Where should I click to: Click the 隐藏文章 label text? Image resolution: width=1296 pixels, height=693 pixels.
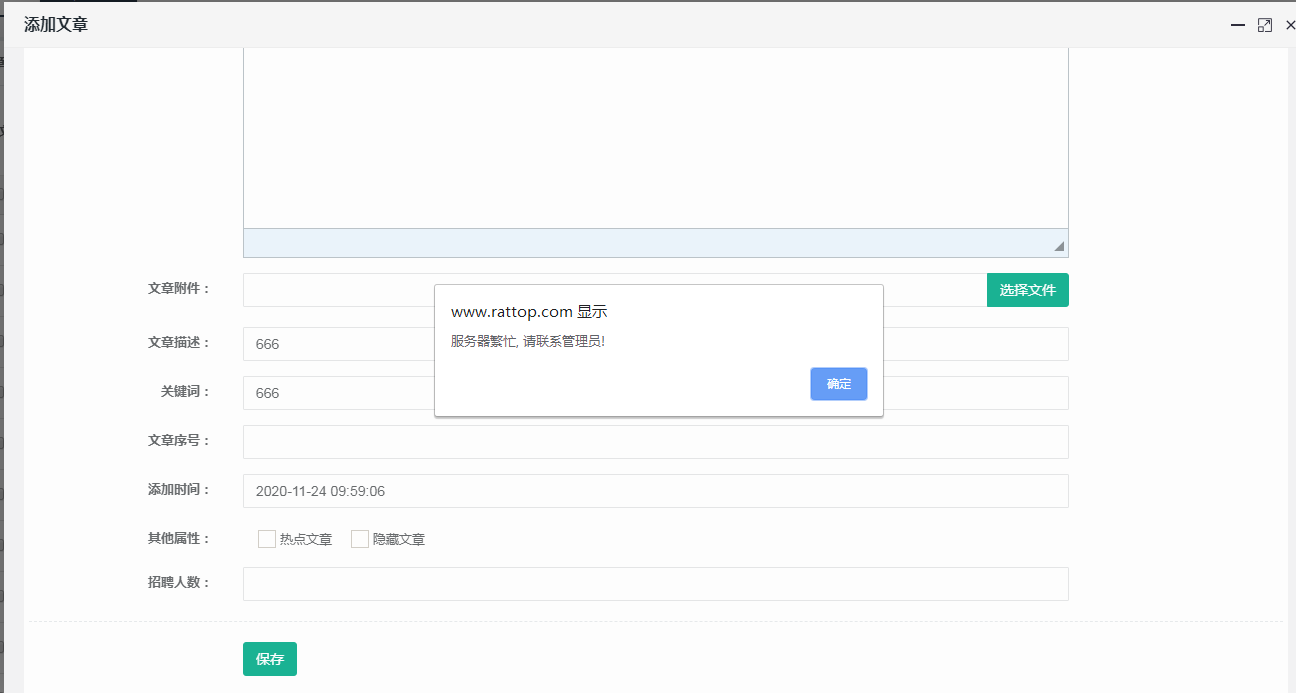pos(399,540)
